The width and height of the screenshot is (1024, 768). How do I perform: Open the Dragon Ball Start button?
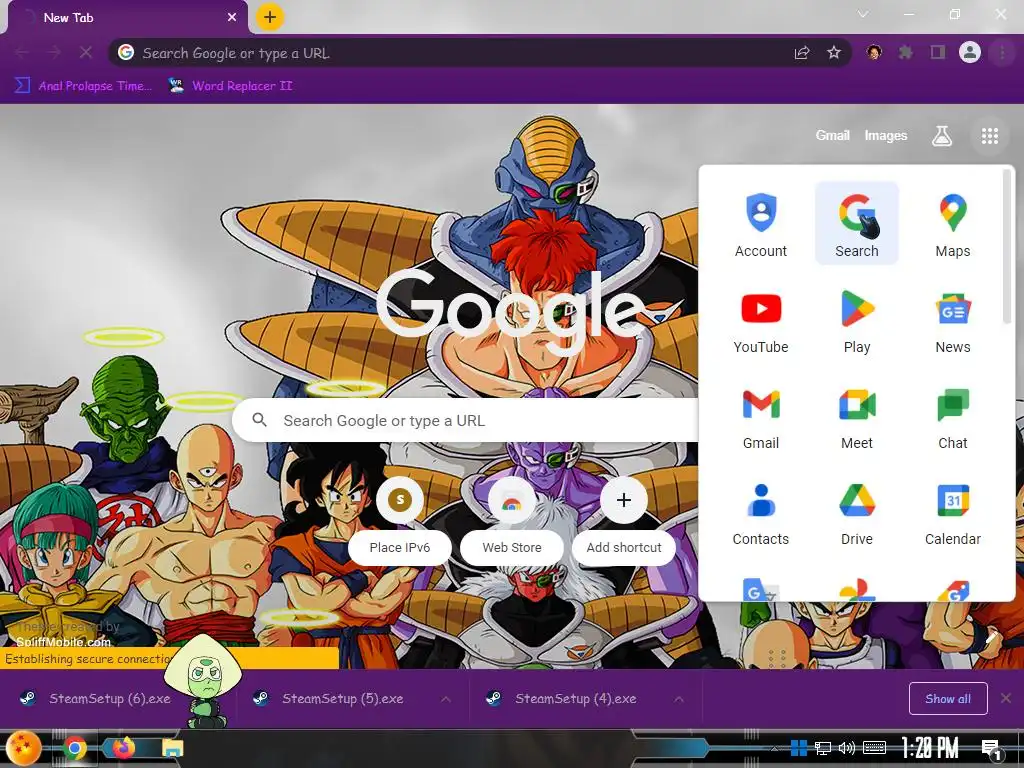(x=23, y=748)
